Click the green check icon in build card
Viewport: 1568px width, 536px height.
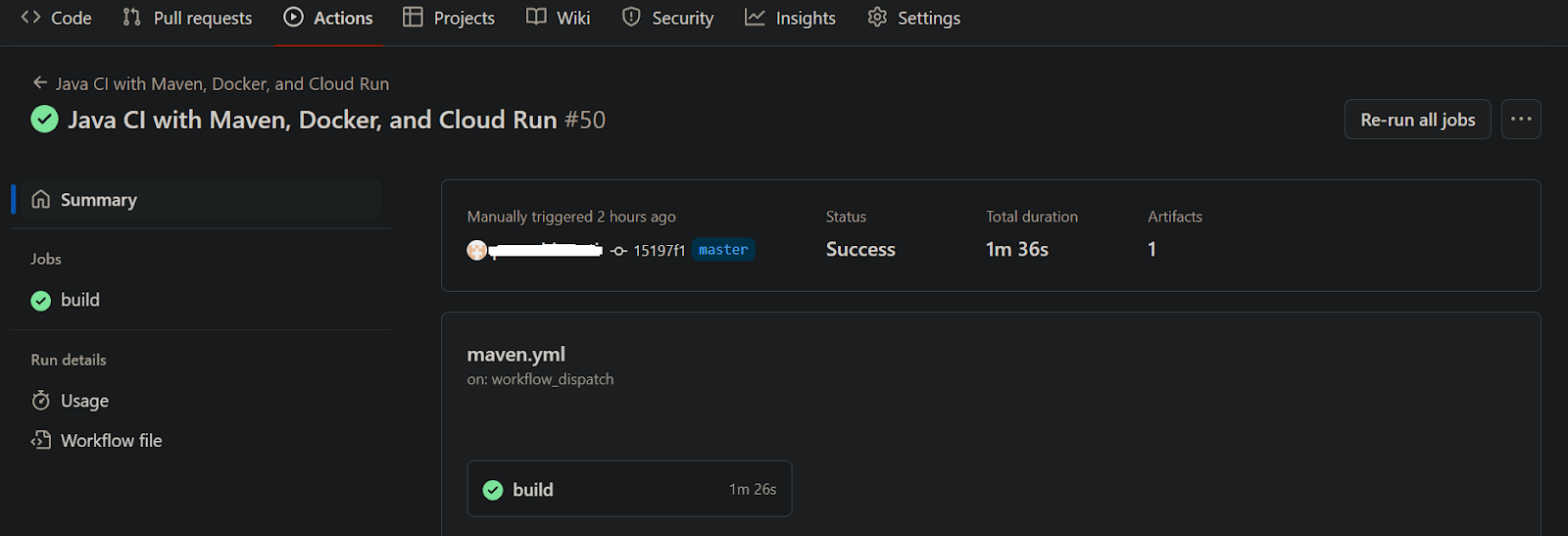[493, 490]
